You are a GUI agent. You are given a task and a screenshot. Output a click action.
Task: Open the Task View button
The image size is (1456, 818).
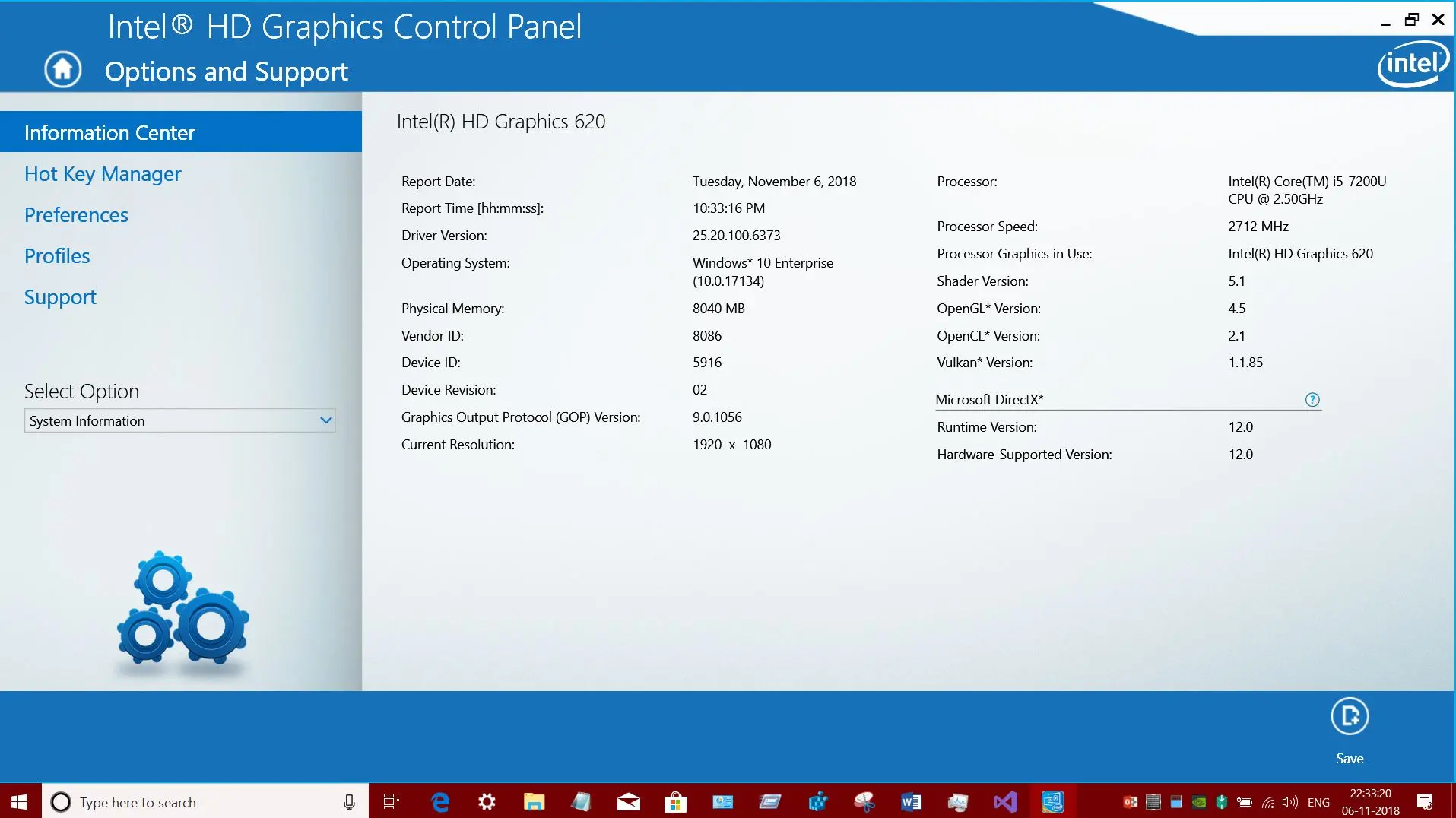coord(392,802)
